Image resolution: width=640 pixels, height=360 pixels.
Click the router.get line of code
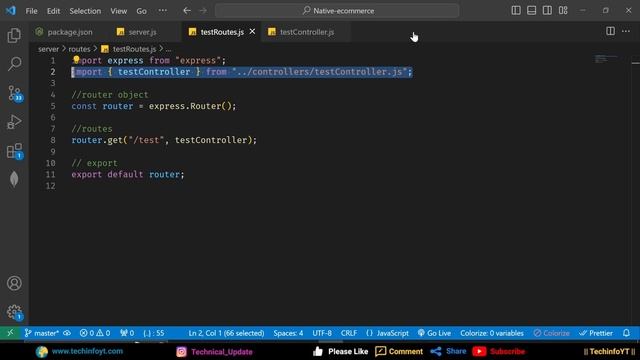164,140
